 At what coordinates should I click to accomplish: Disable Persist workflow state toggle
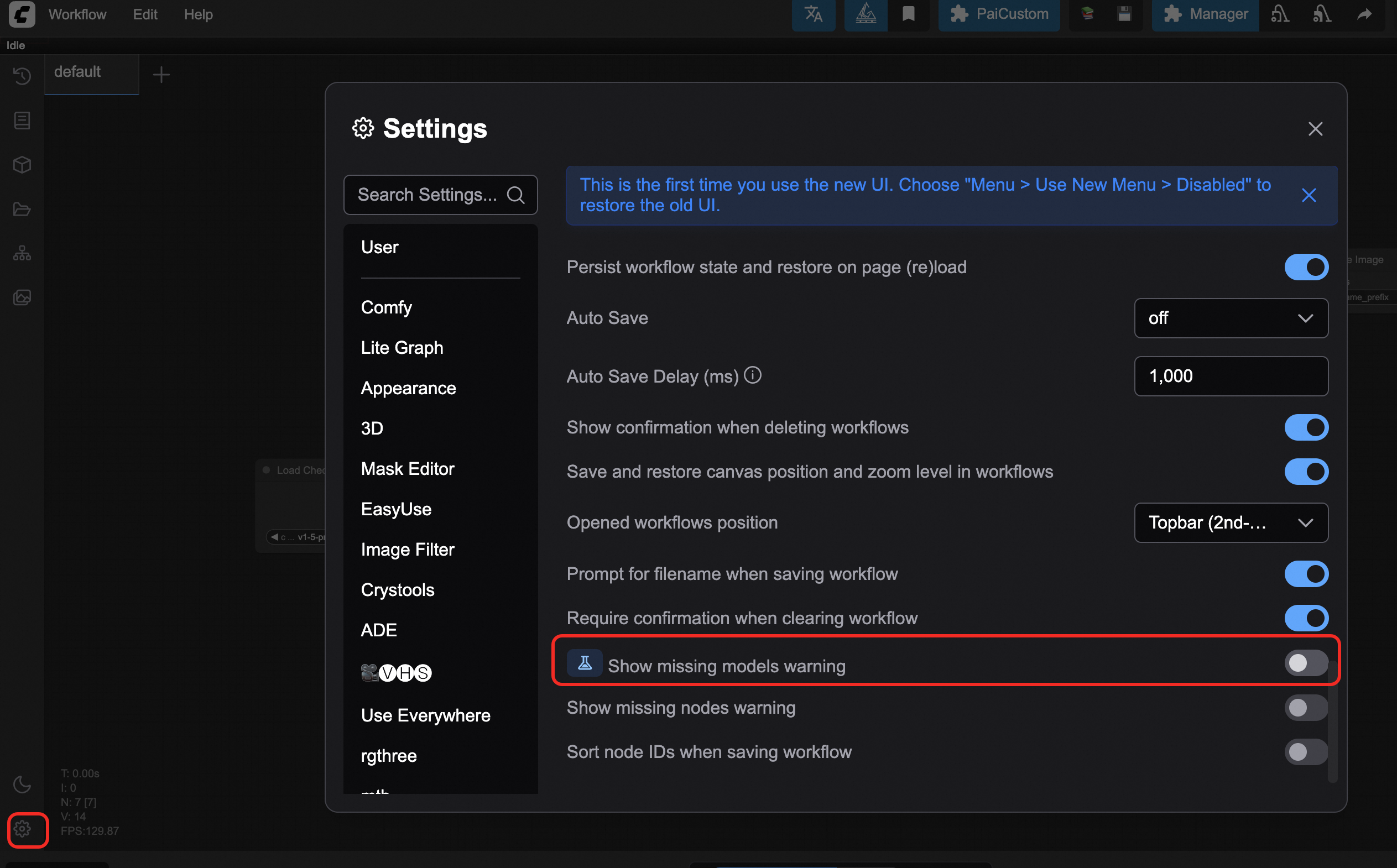coord(1306,268)
